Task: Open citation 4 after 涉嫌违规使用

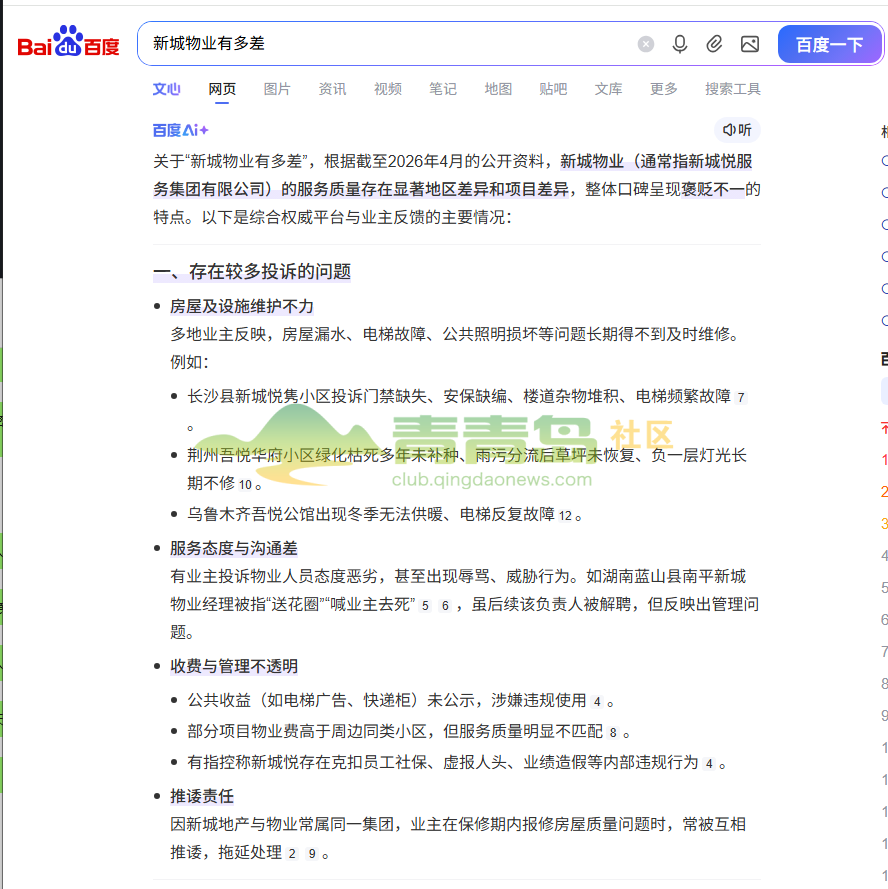Action: pyautogui.click(x=597, y=702)
